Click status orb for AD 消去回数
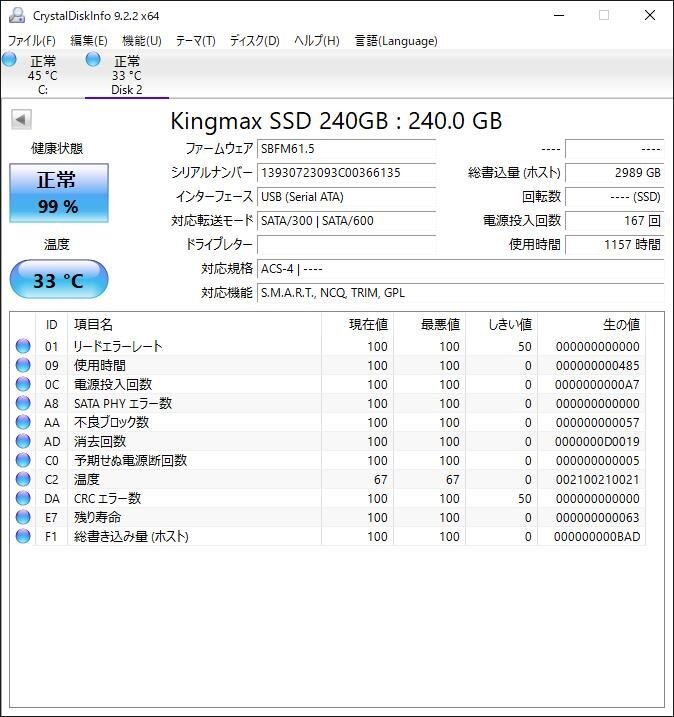 [23, 441]
